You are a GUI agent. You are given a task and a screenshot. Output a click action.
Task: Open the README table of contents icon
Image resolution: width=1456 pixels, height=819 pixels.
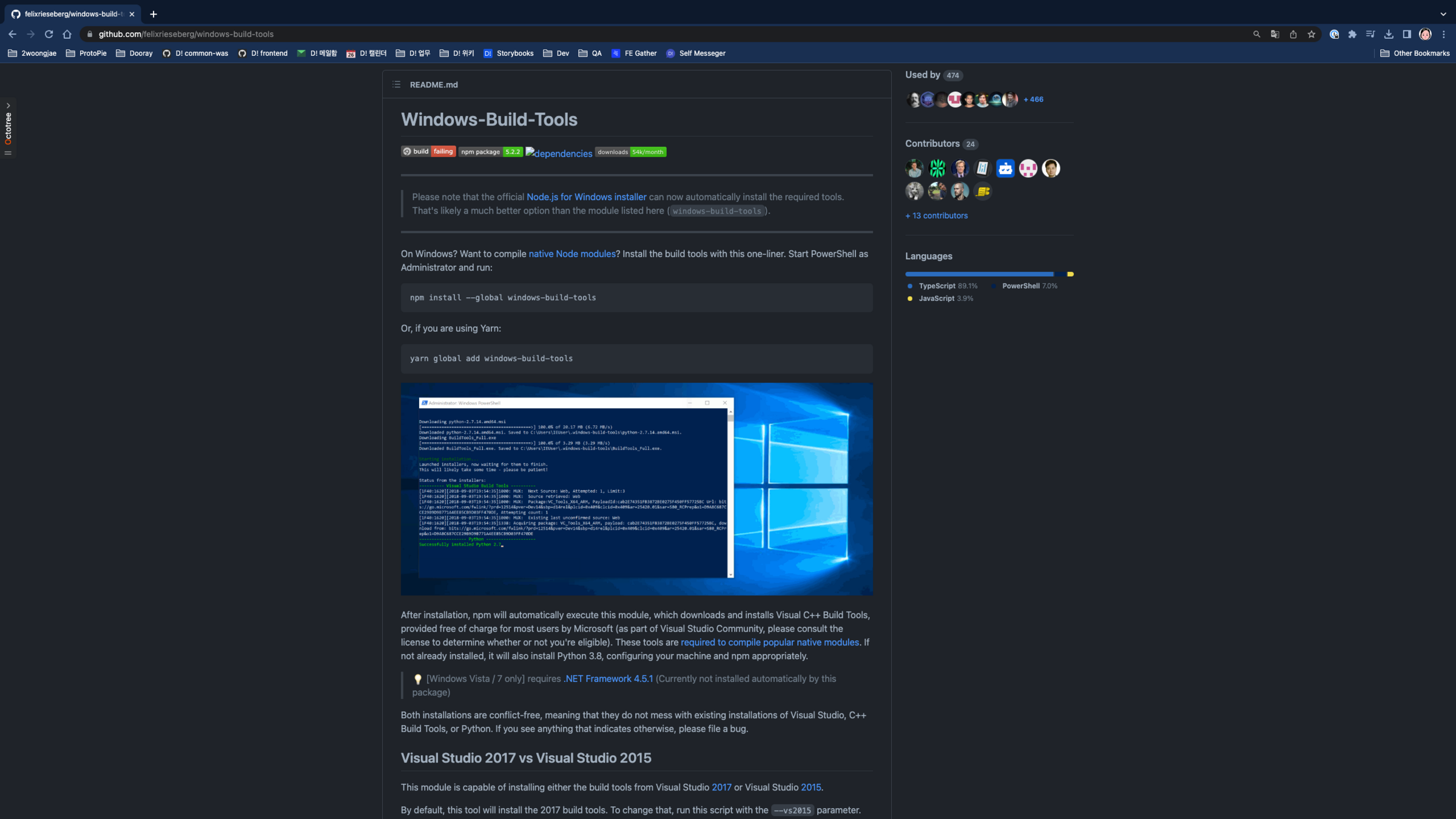[396, 84]
